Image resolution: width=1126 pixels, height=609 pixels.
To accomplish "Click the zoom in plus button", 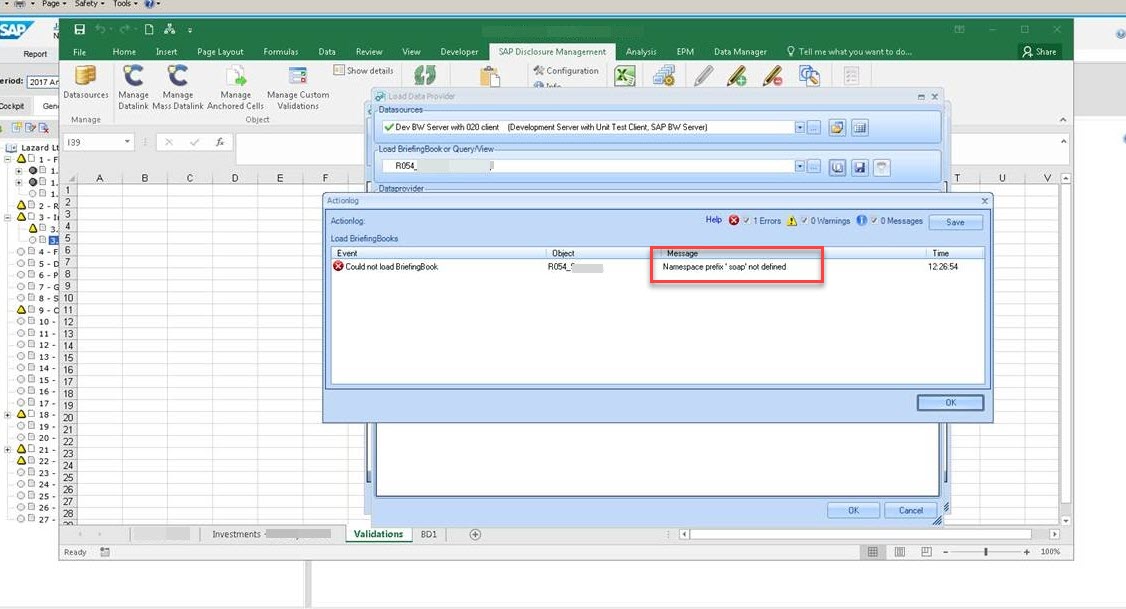I will (1027, 552).
